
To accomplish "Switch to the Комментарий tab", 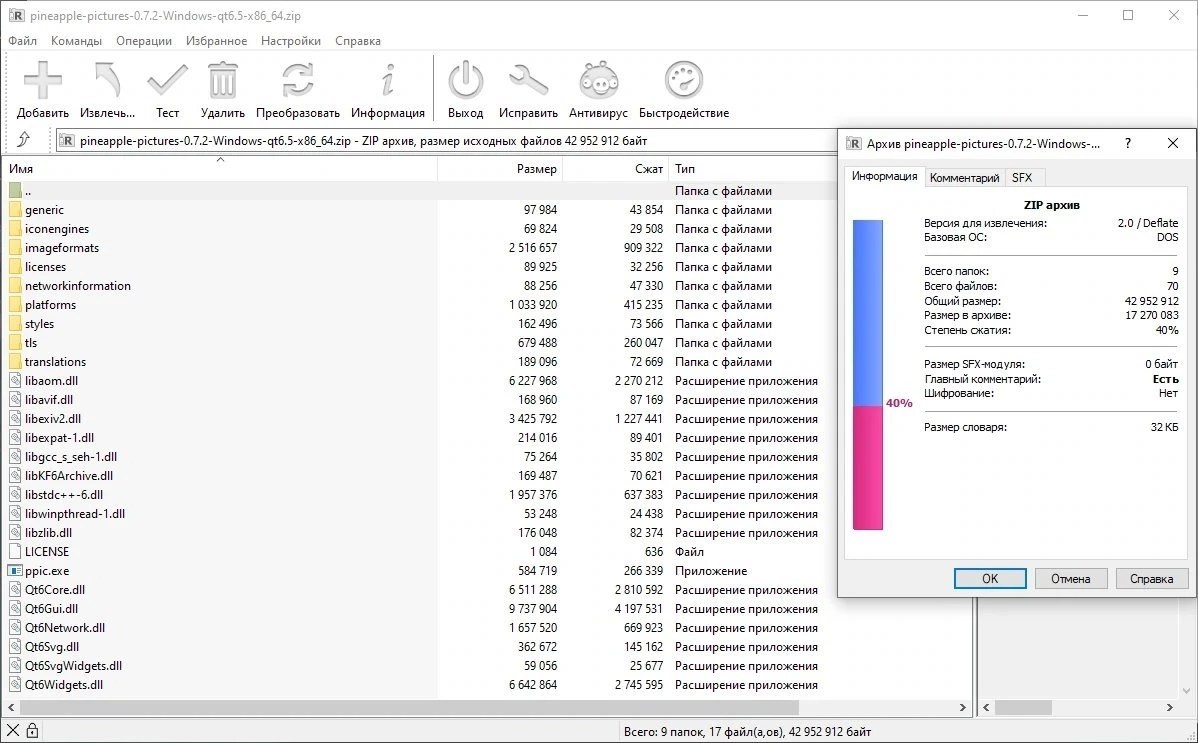I will point(964,177).
